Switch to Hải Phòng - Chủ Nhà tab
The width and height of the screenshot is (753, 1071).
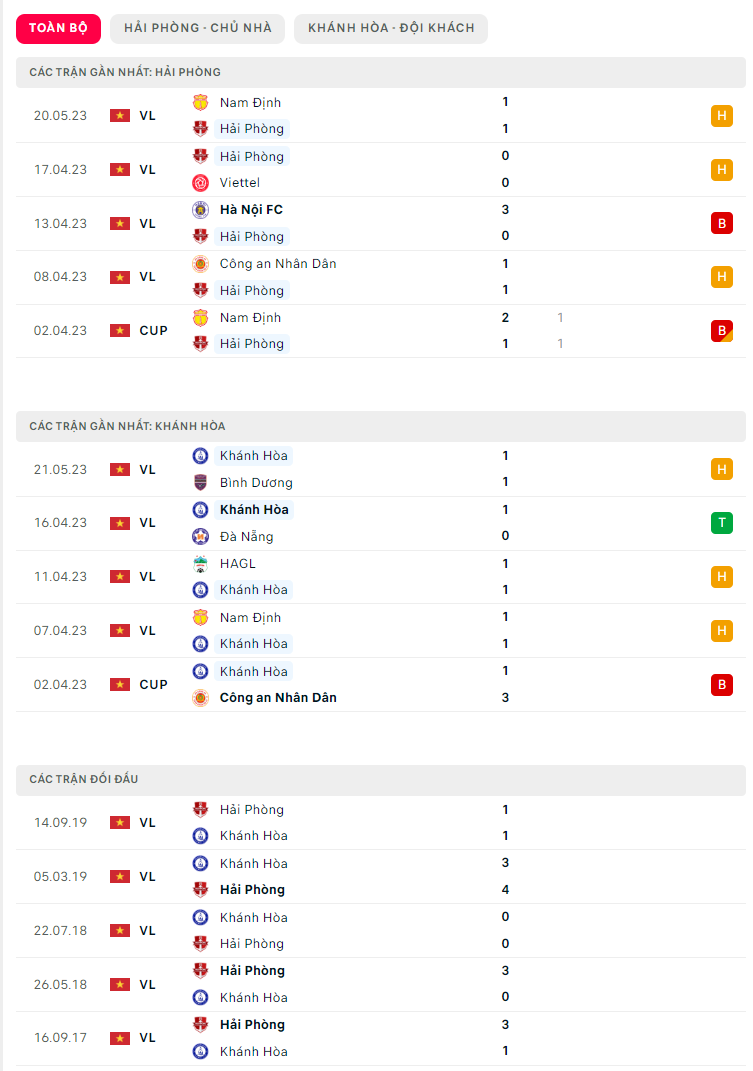pyautogui.click(x=198, y=28)
